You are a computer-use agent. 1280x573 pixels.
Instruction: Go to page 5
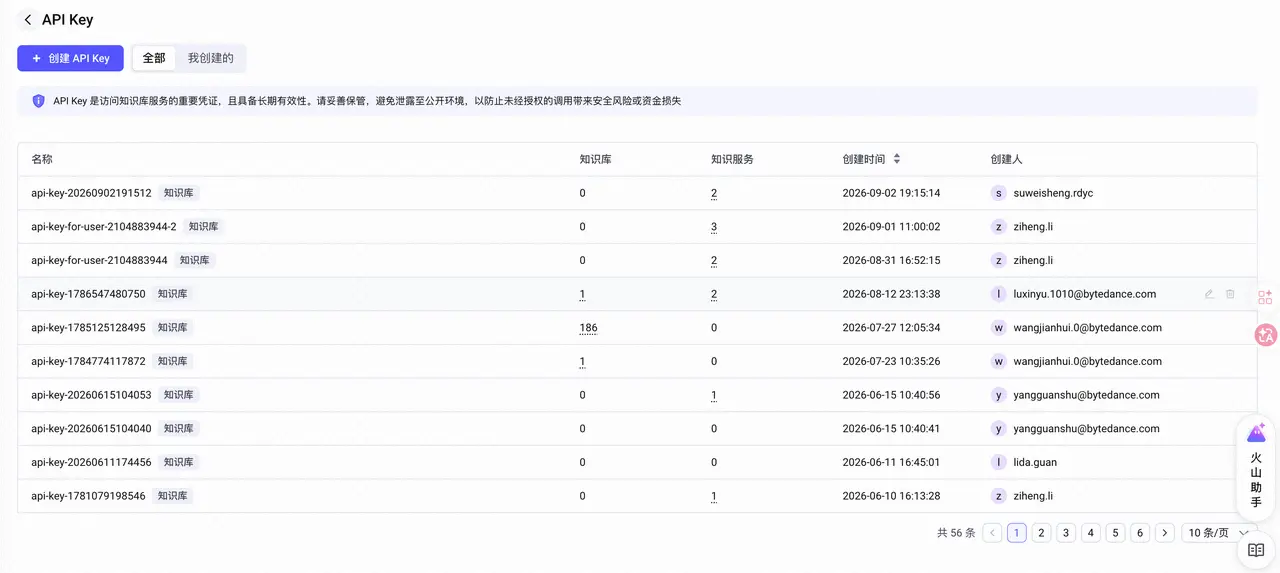(1115, 533)
